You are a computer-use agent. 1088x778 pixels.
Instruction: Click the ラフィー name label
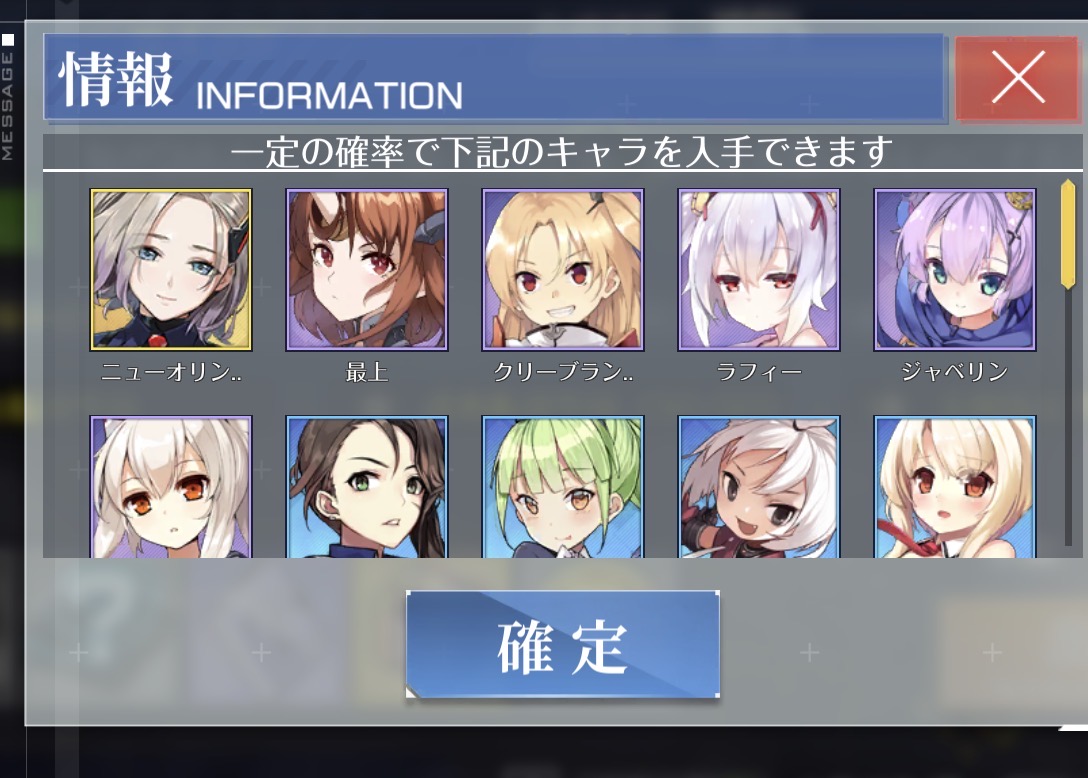point(758,373)
